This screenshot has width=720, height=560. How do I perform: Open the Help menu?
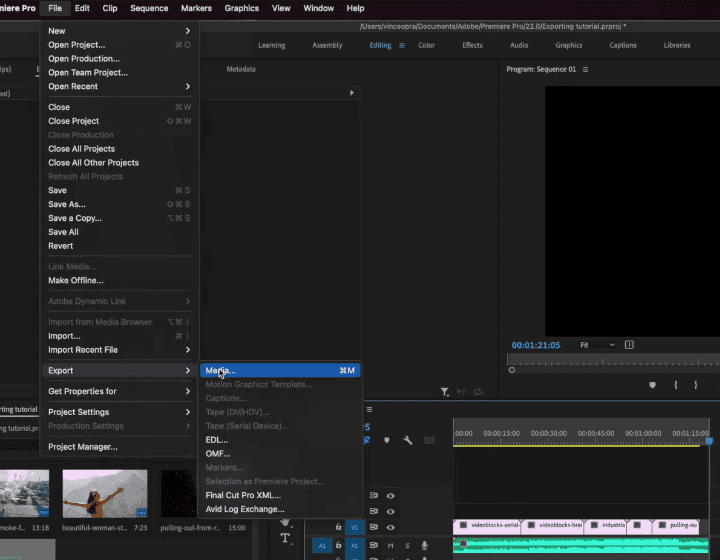(x=355, y=8)
